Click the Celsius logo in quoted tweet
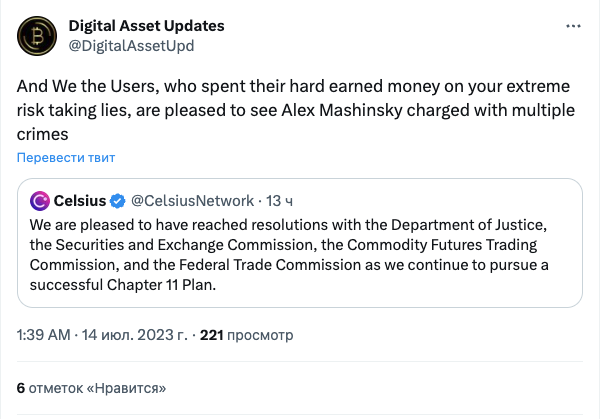This screenshot has width=603, height=419. [41, 201]
